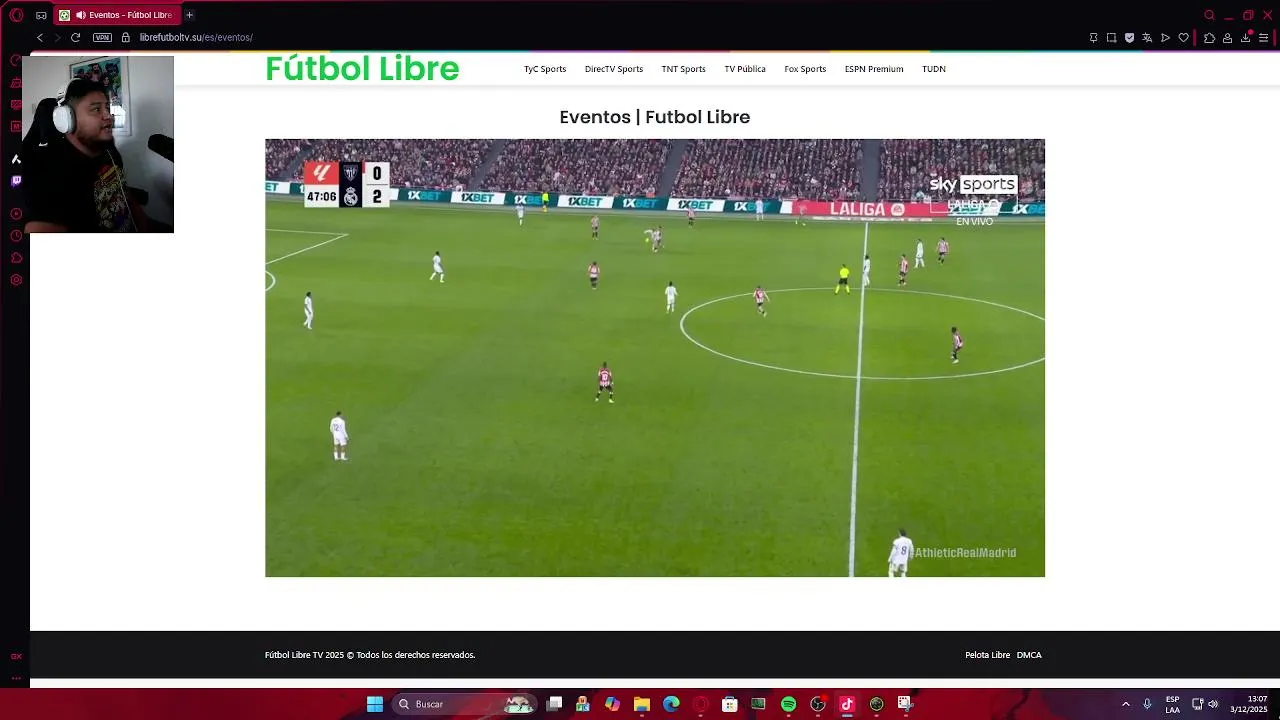This screenshot has height=720, width=1280.
Task: Click the streamer webcam overlay
Action: (98, 144)
